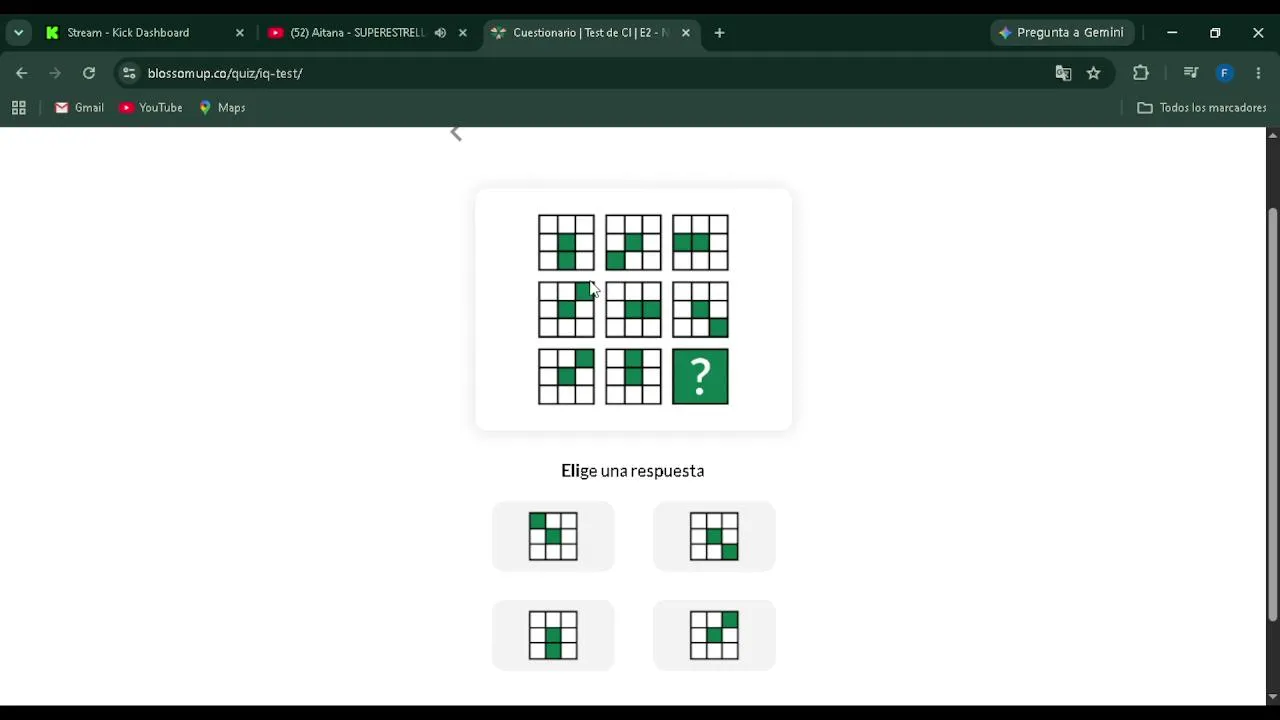The width and height of the screenshot is (1280, 720).
Task: Open the Gmail bookmark
Action: (x=79, y=108)
